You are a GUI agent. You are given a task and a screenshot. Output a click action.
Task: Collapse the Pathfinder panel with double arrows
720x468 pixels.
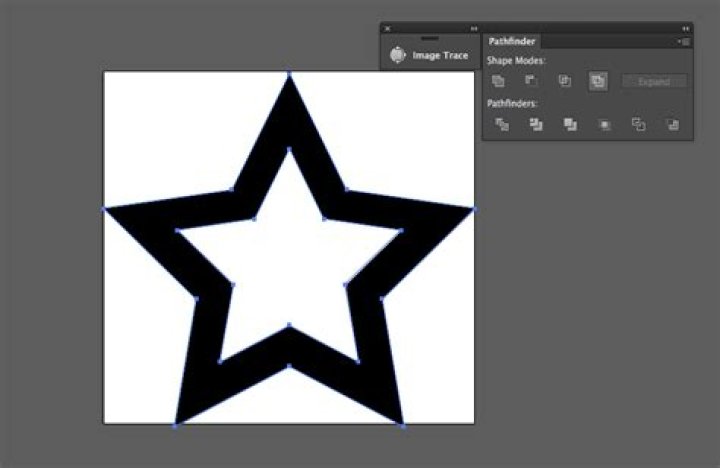click(x=685, y=28)
